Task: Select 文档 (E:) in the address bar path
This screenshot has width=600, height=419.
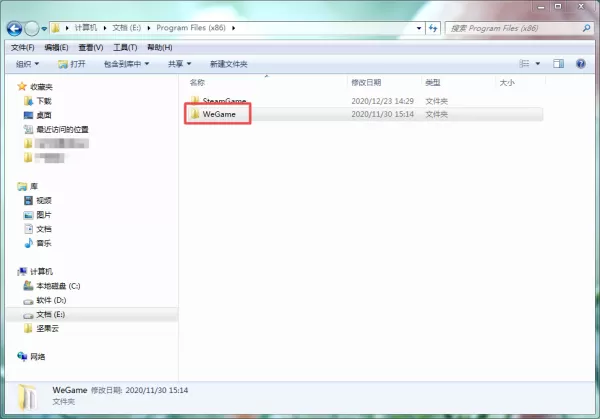Action: pos(127,28)
